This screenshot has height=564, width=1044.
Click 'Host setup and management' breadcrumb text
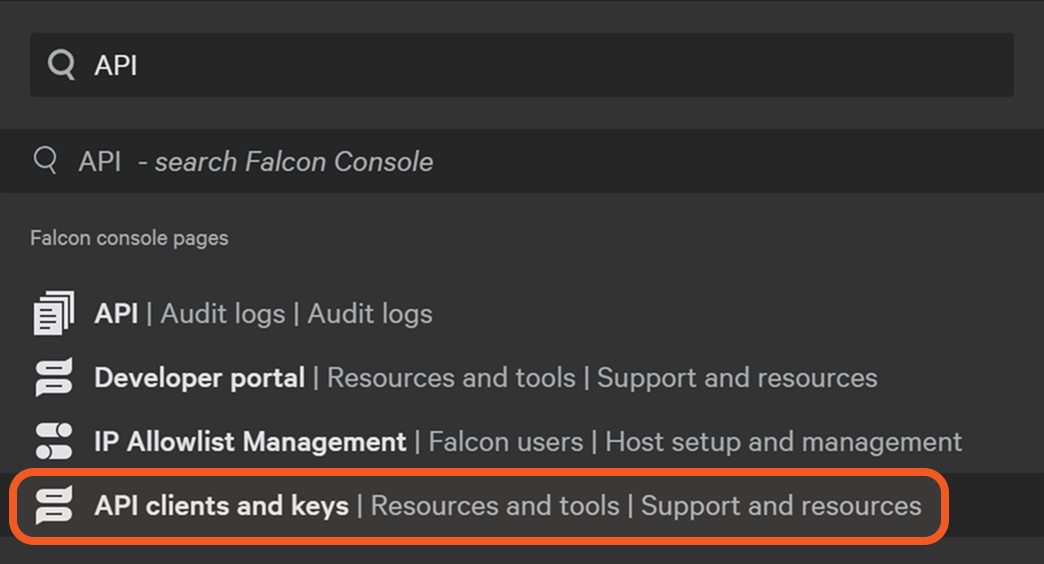click(783, 441)
